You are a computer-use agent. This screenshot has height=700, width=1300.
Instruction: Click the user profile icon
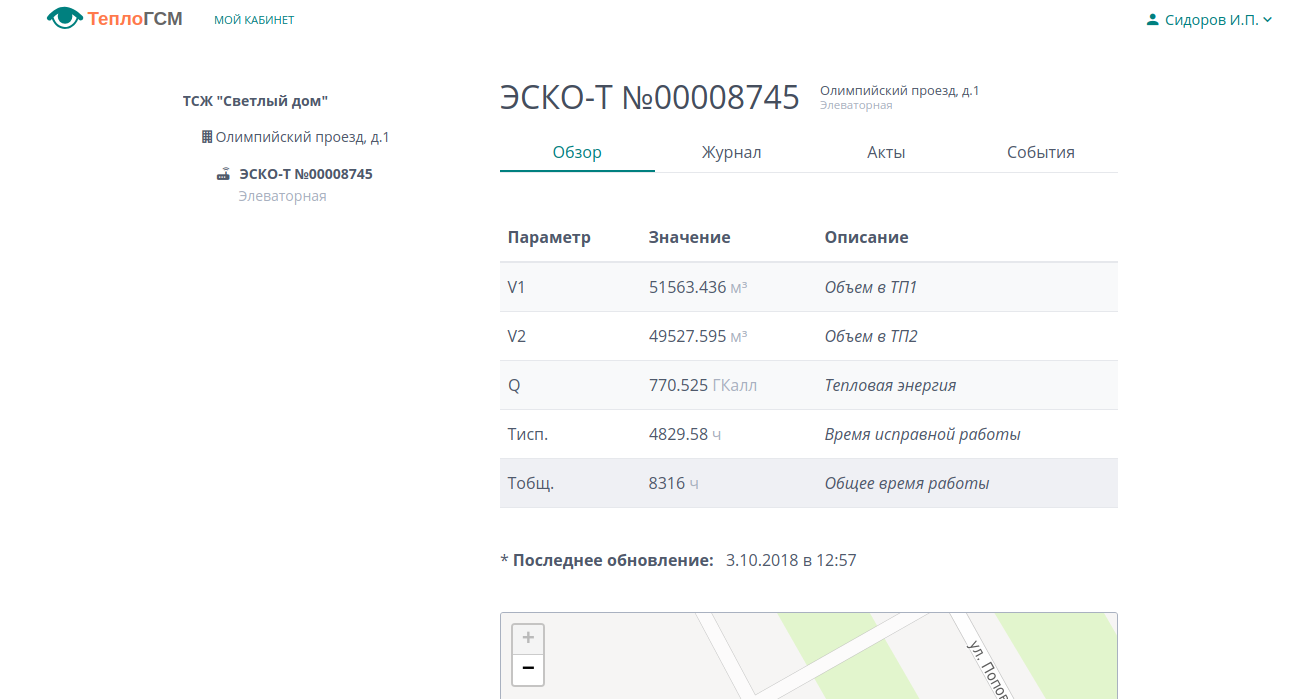point(1152,19)
